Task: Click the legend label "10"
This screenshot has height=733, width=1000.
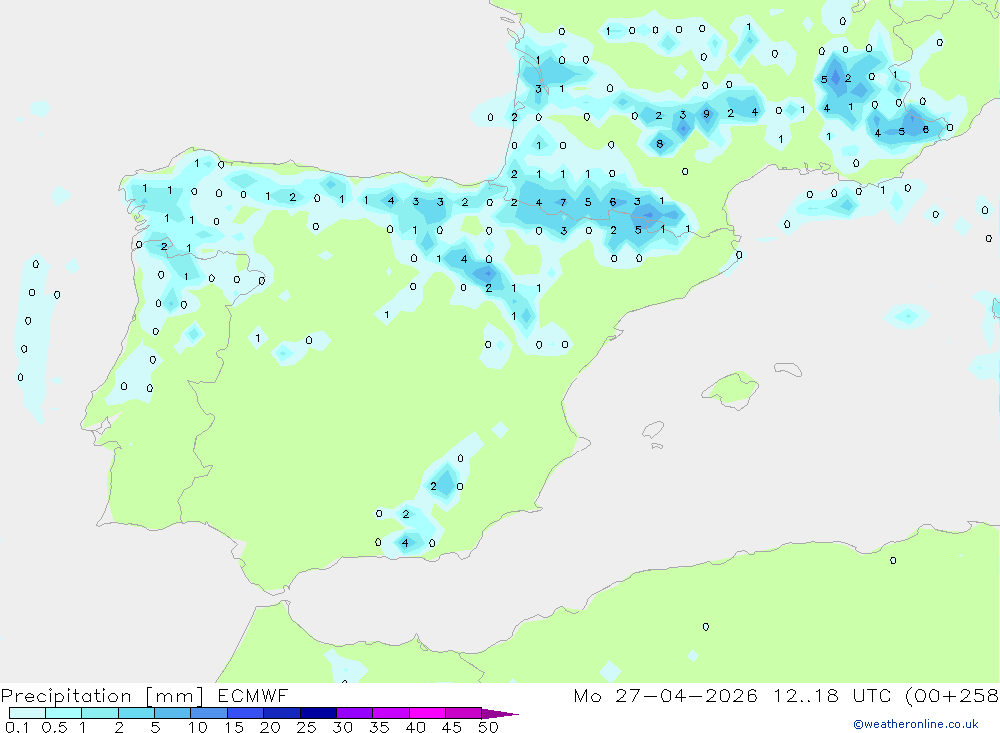Action: 198,727
